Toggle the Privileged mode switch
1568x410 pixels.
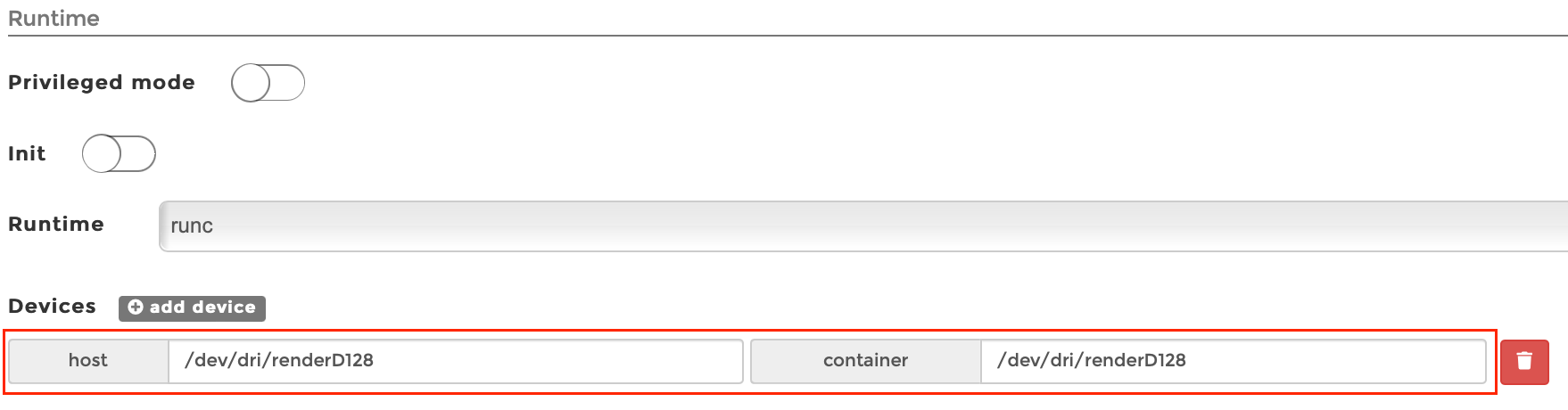pos(268,83)
